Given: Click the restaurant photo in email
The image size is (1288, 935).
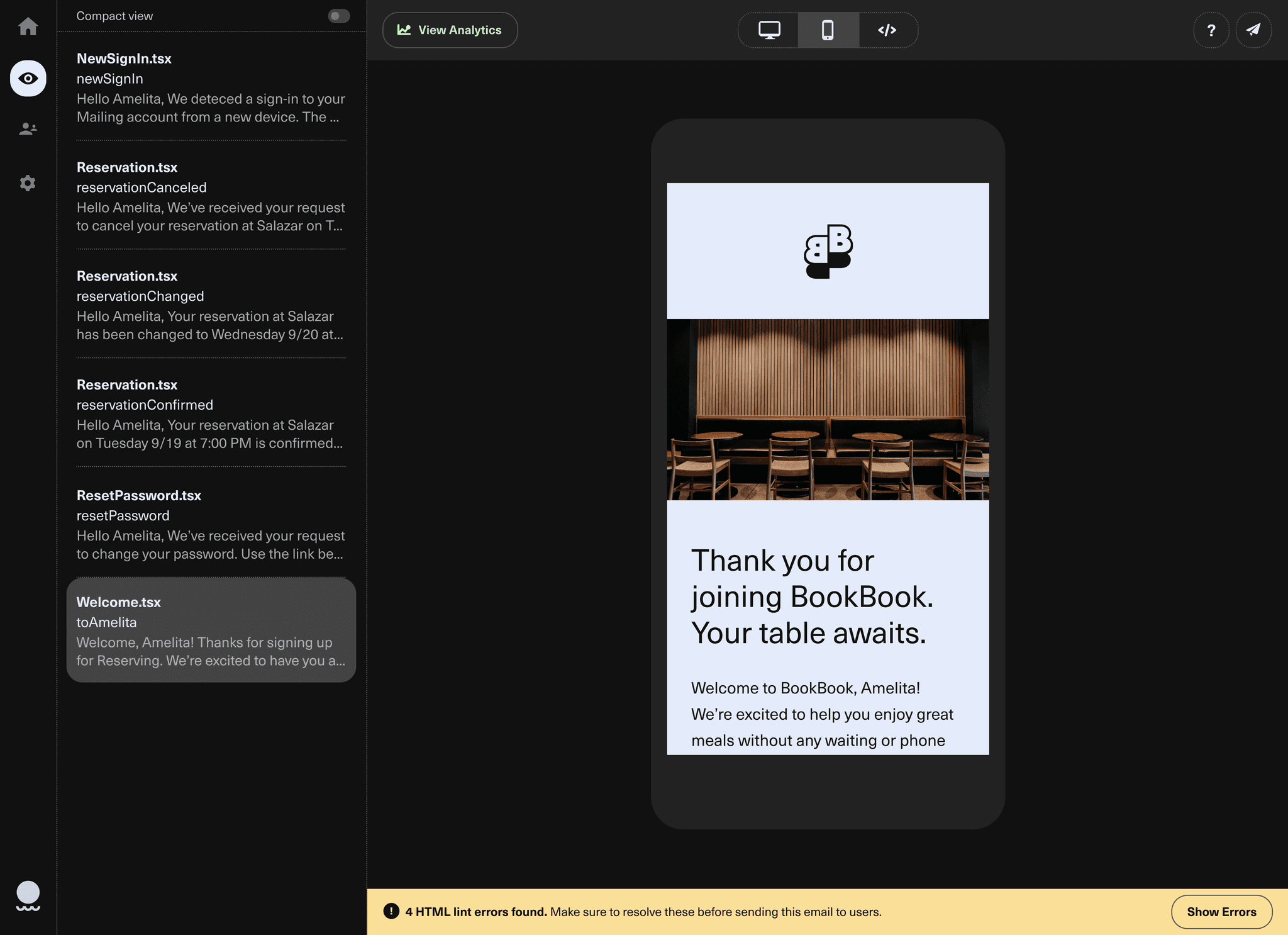Looking at the screenshot, I should [x=828, y=410].
